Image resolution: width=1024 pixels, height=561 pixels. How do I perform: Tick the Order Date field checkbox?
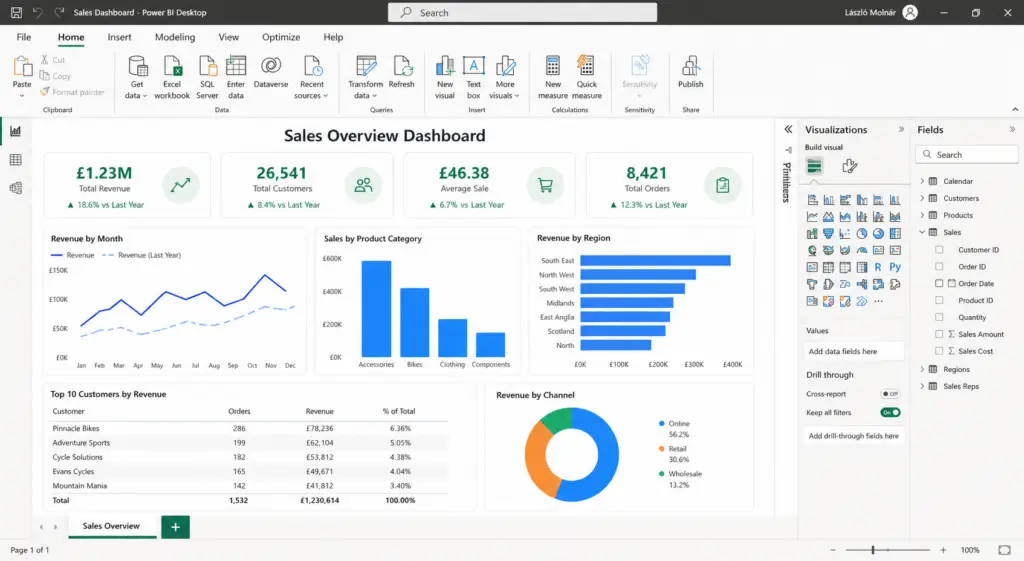pos(939,283)
